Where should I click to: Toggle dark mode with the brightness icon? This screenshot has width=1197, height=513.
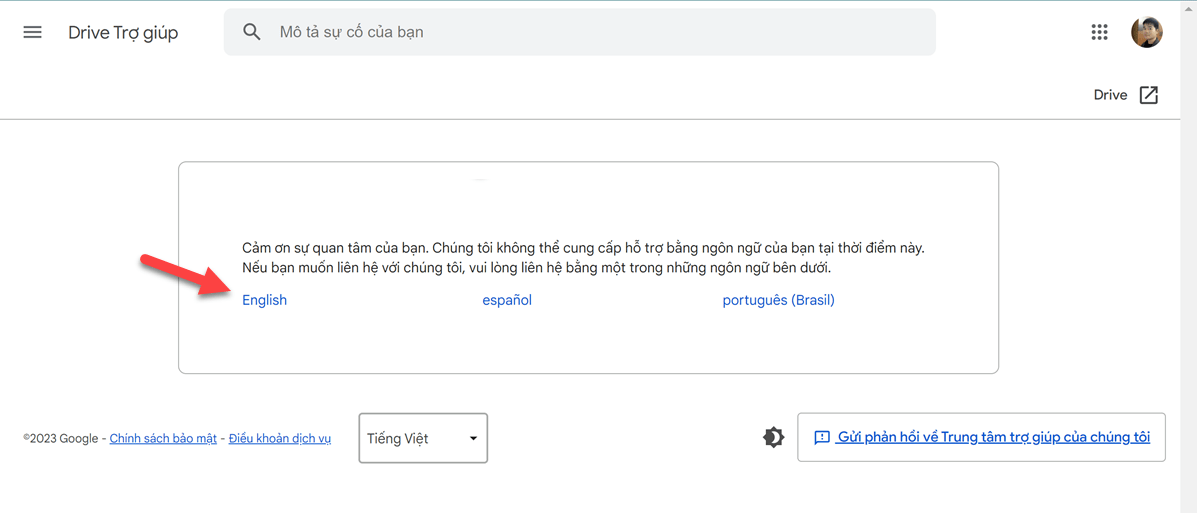click(x=773, y=437)
